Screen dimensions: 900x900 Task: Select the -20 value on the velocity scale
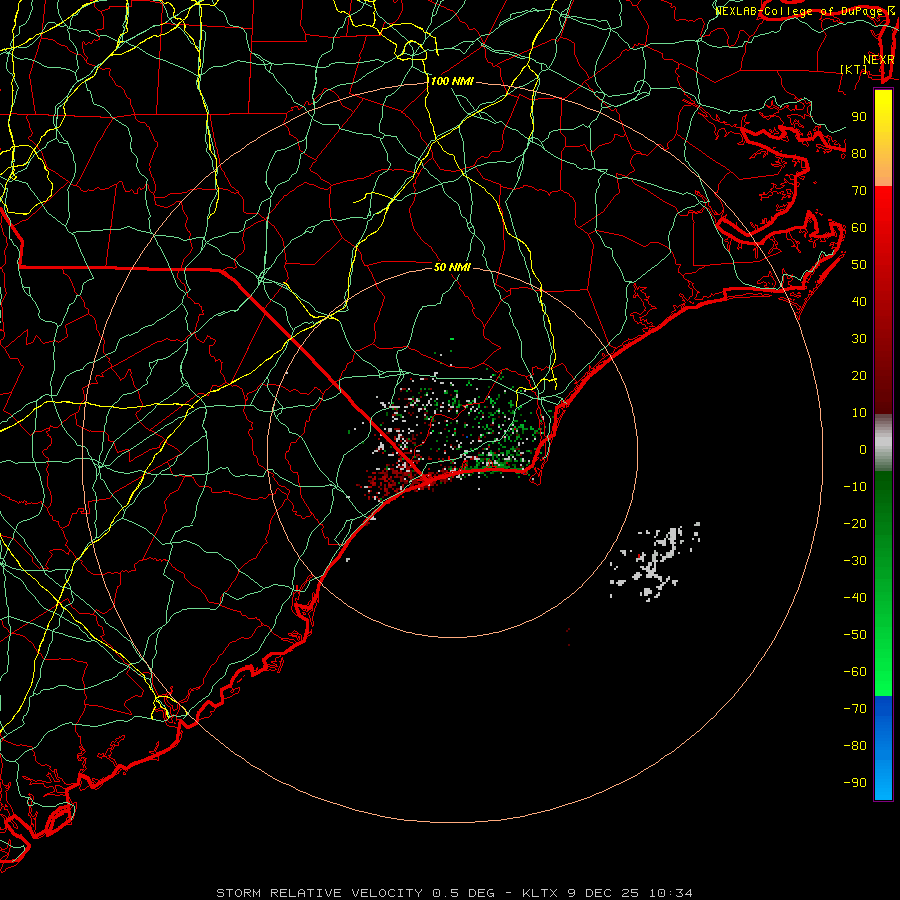[x=855, y=524]
